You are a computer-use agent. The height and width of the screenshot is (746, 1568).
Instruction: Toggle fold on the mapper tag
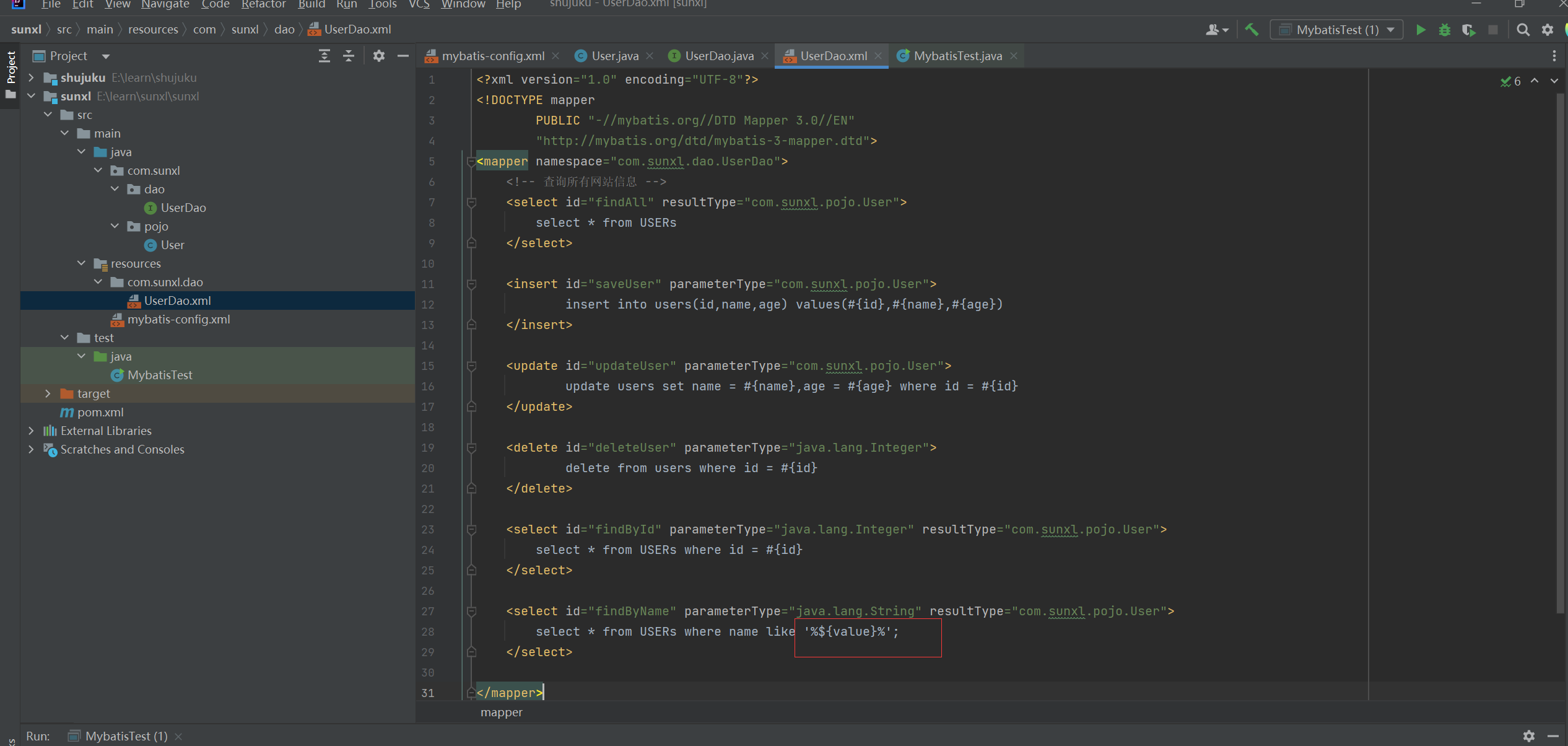point(471,161)
